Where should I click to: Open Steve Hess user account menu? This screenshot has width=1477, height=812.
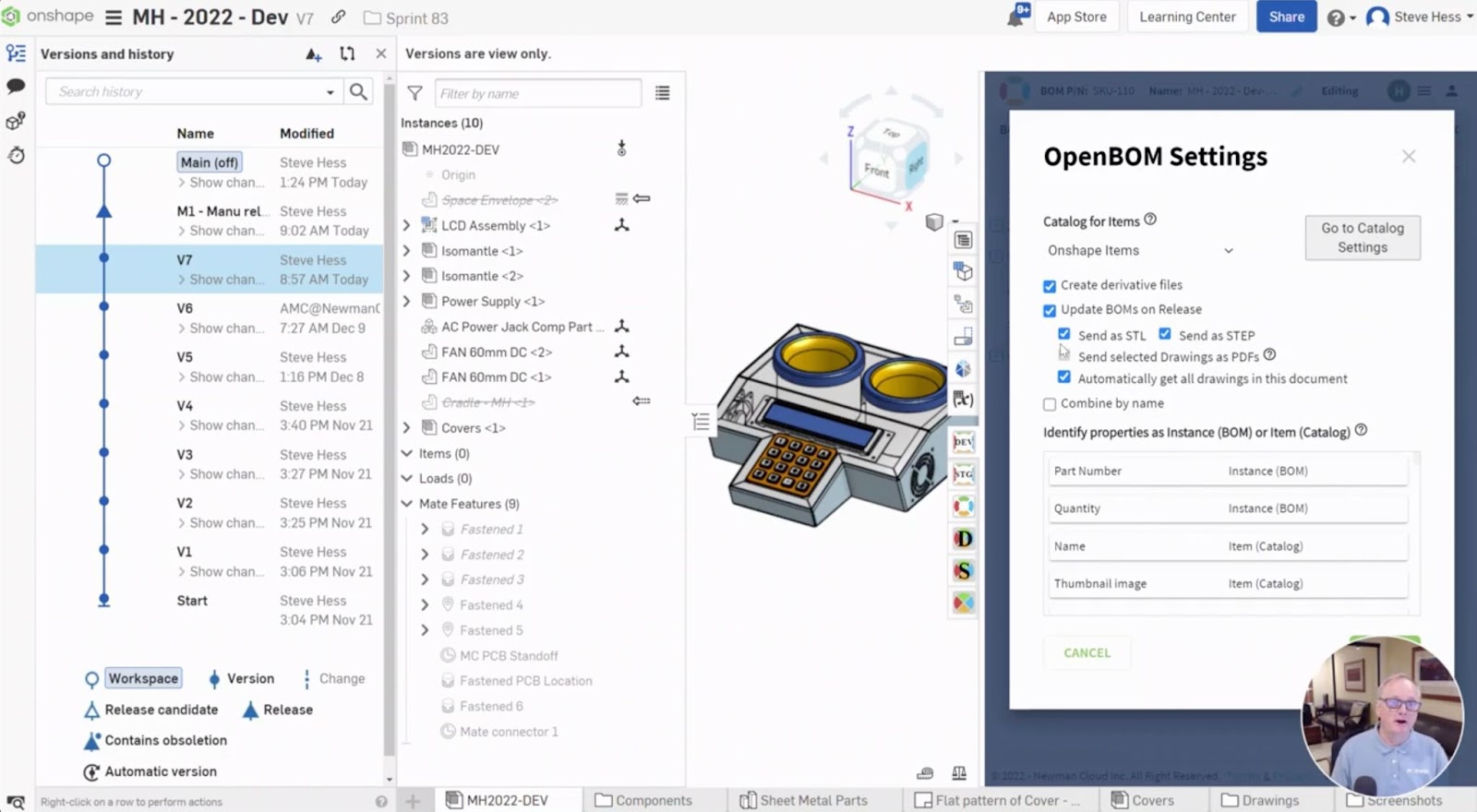click(1420, 17)
